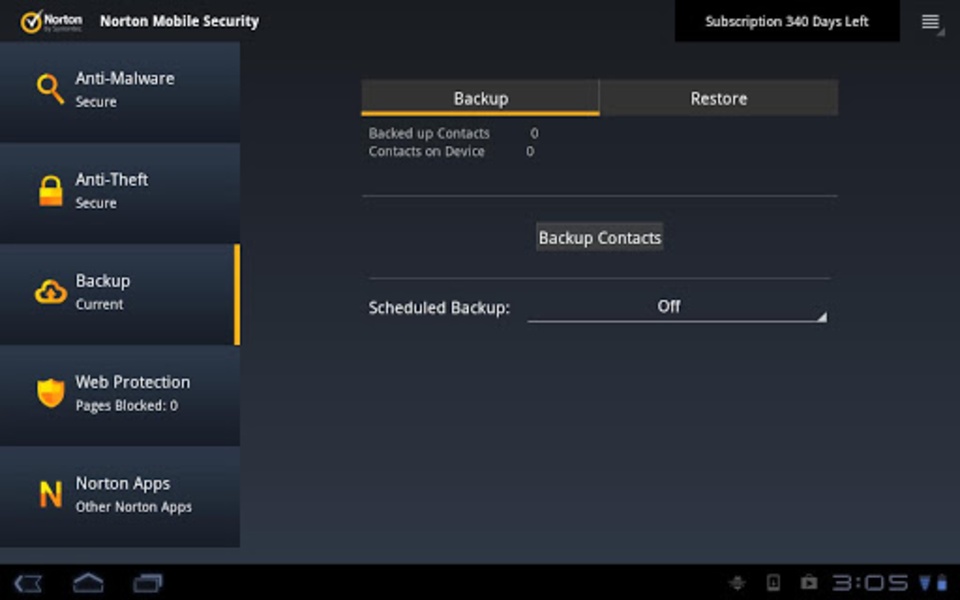
Task: Tap Subscription 340 Days Left button
Action: pos(787,21)
